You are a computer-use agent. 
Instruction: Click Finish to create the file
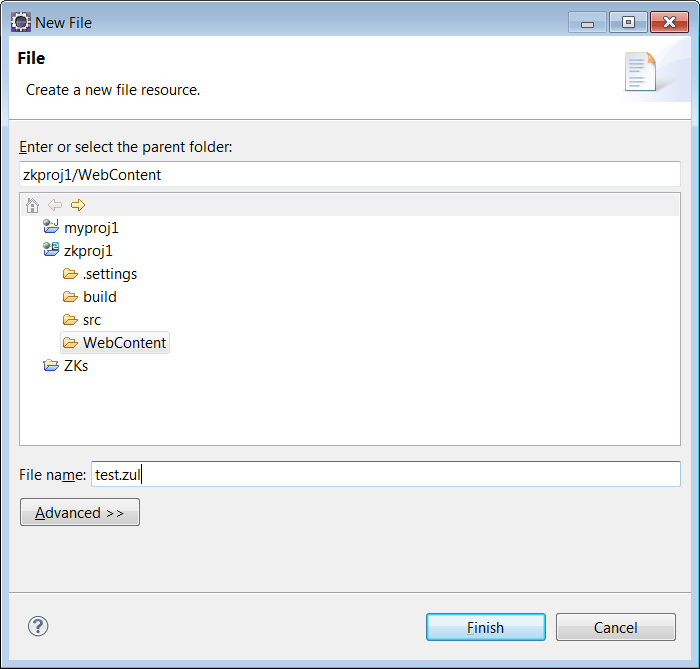point(486,627)
